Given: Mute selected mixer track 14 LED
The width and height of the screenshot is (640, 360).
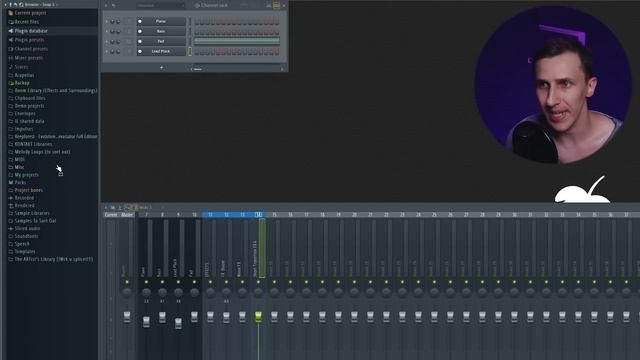Looking at the screenshot, I should [258, 282].
